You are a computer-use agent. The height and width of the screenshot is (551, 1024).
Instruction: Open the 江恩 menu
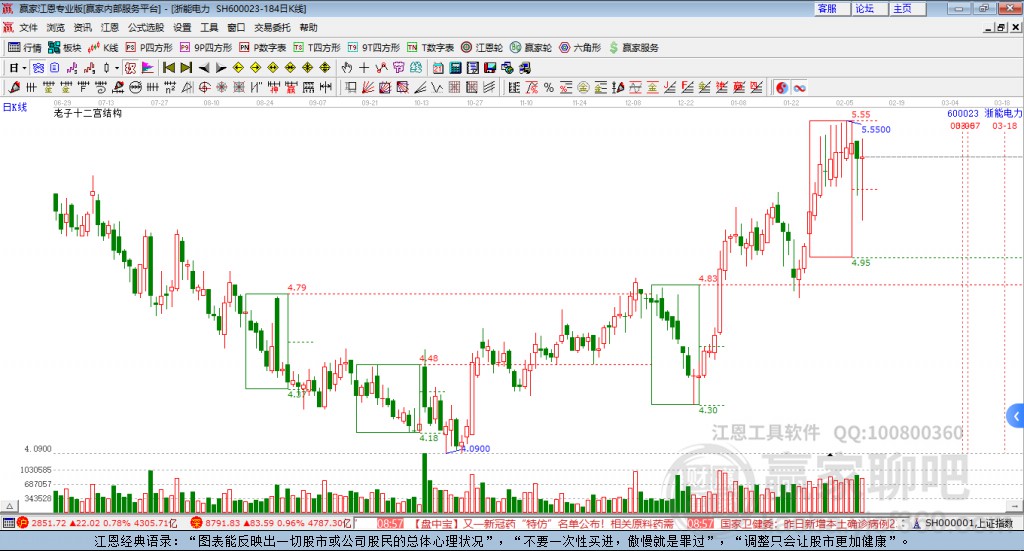point(110,27)
